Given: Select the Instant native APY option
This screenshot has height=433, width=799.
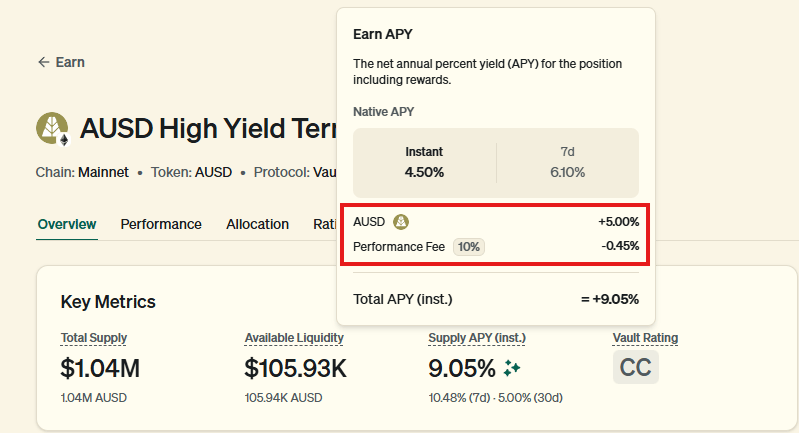Looking at the screenshot, I should pyautogui.click(x=424, y=162).
